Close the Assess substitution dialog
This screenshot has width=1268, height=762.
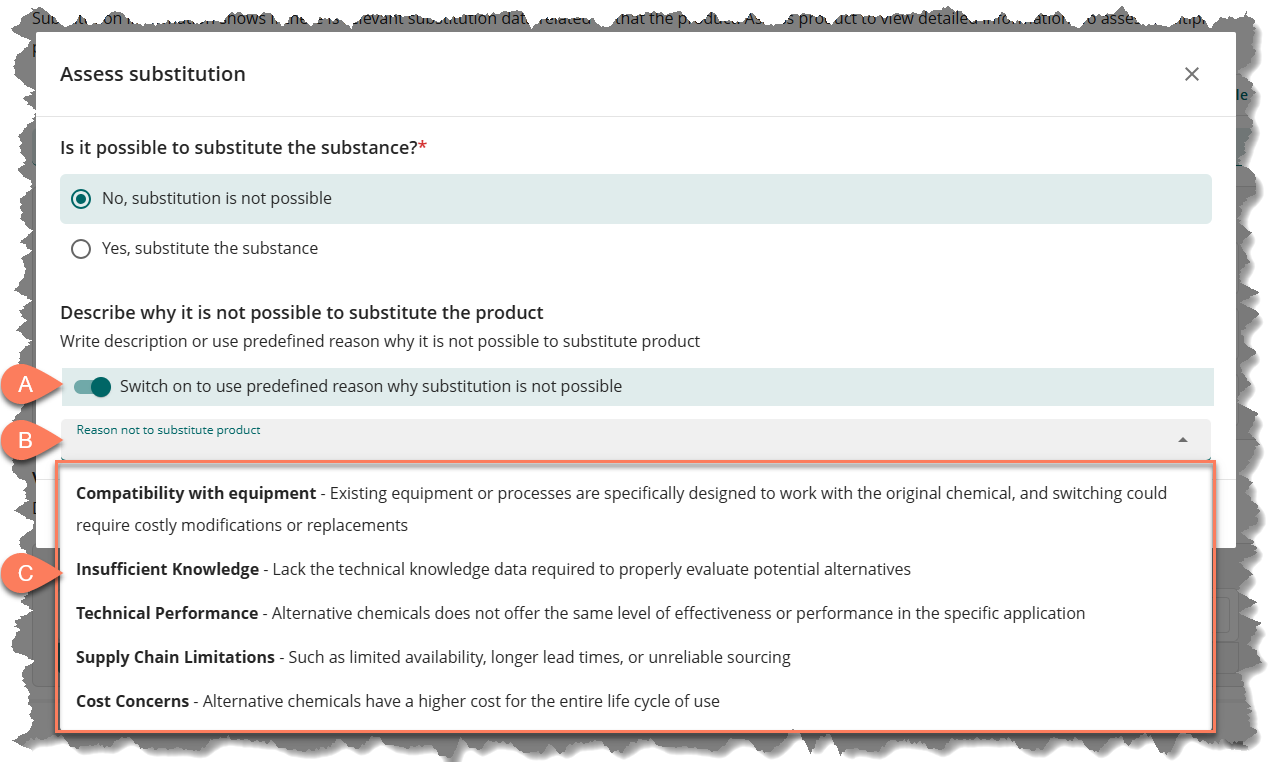1191,74
